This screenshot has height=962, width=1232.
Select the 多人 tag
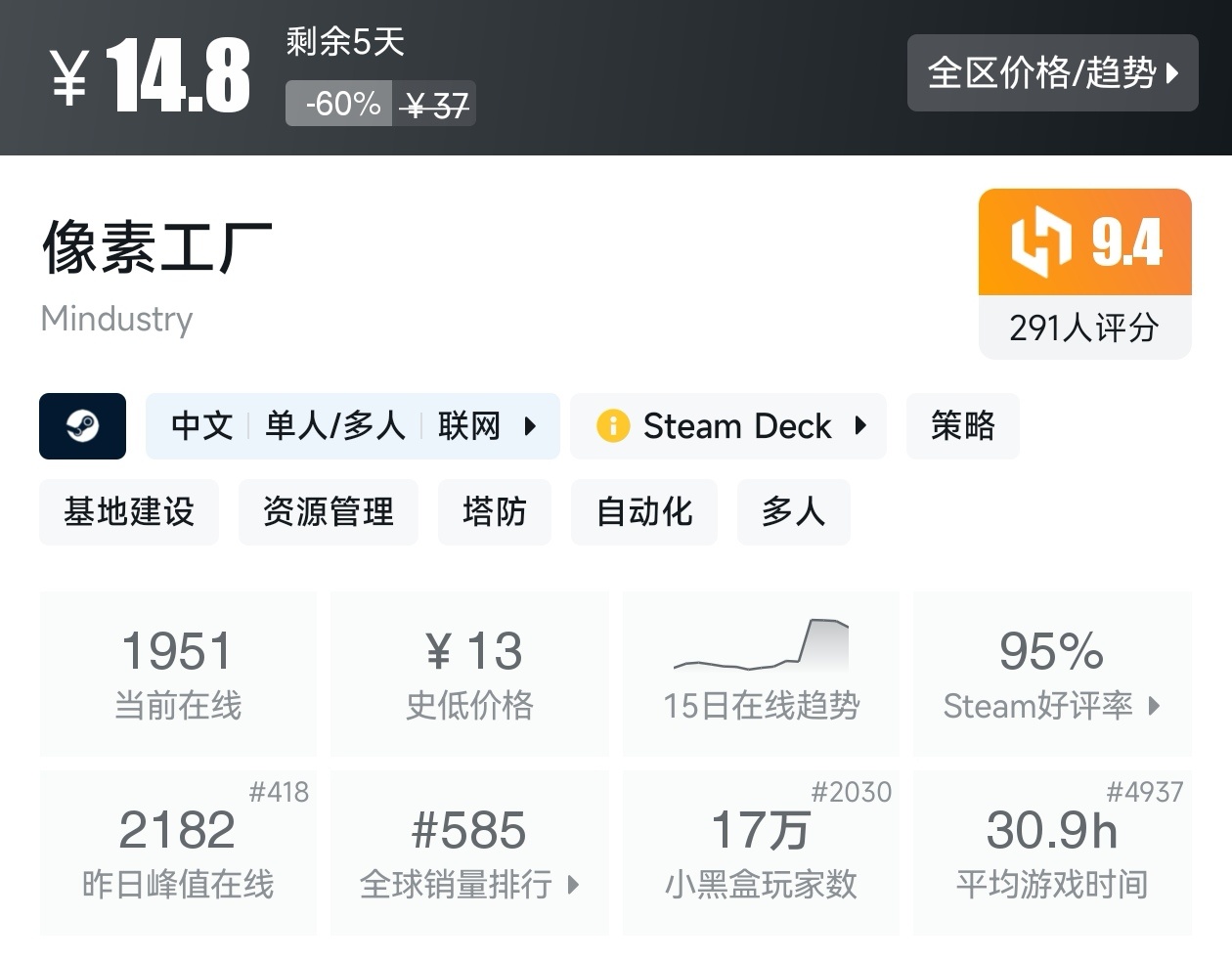pos(794,511)
